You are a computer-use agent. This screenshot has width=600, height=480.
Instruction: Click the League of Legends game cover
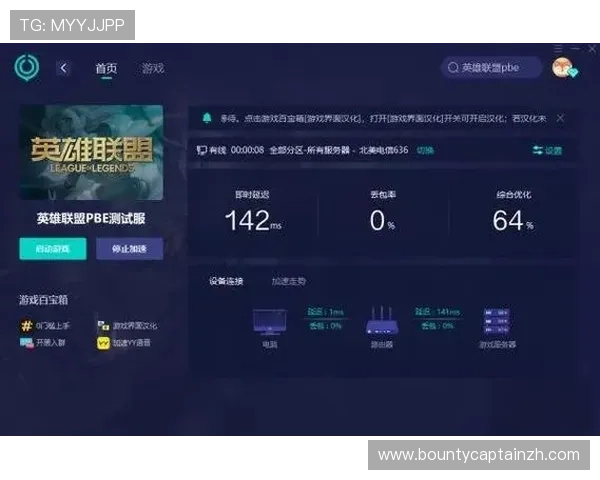[x=91, y=152]
